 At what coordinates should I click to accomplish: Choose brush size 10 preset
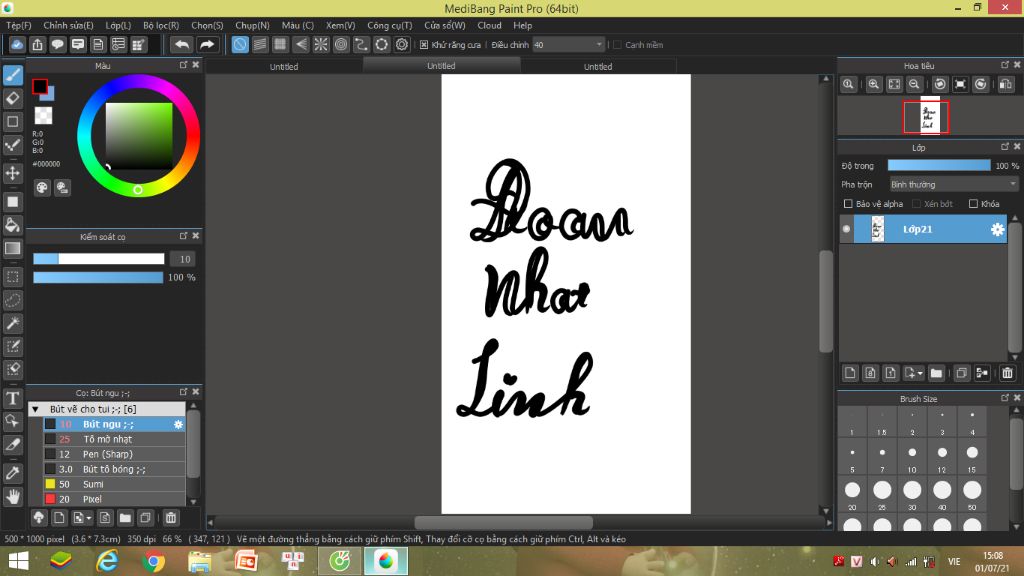click(x=912, y=456)
